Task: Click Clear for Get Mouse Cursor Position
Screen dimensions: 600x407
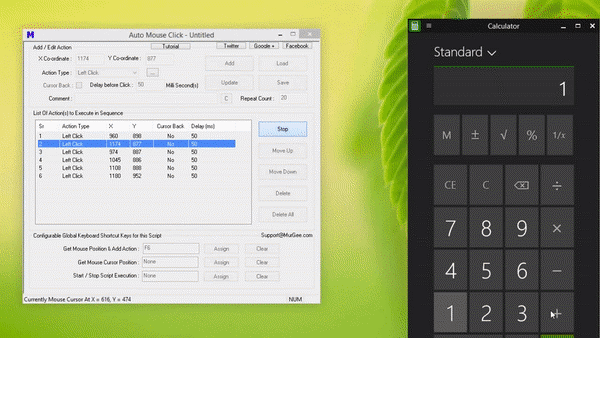Action: tap(262, 262)
